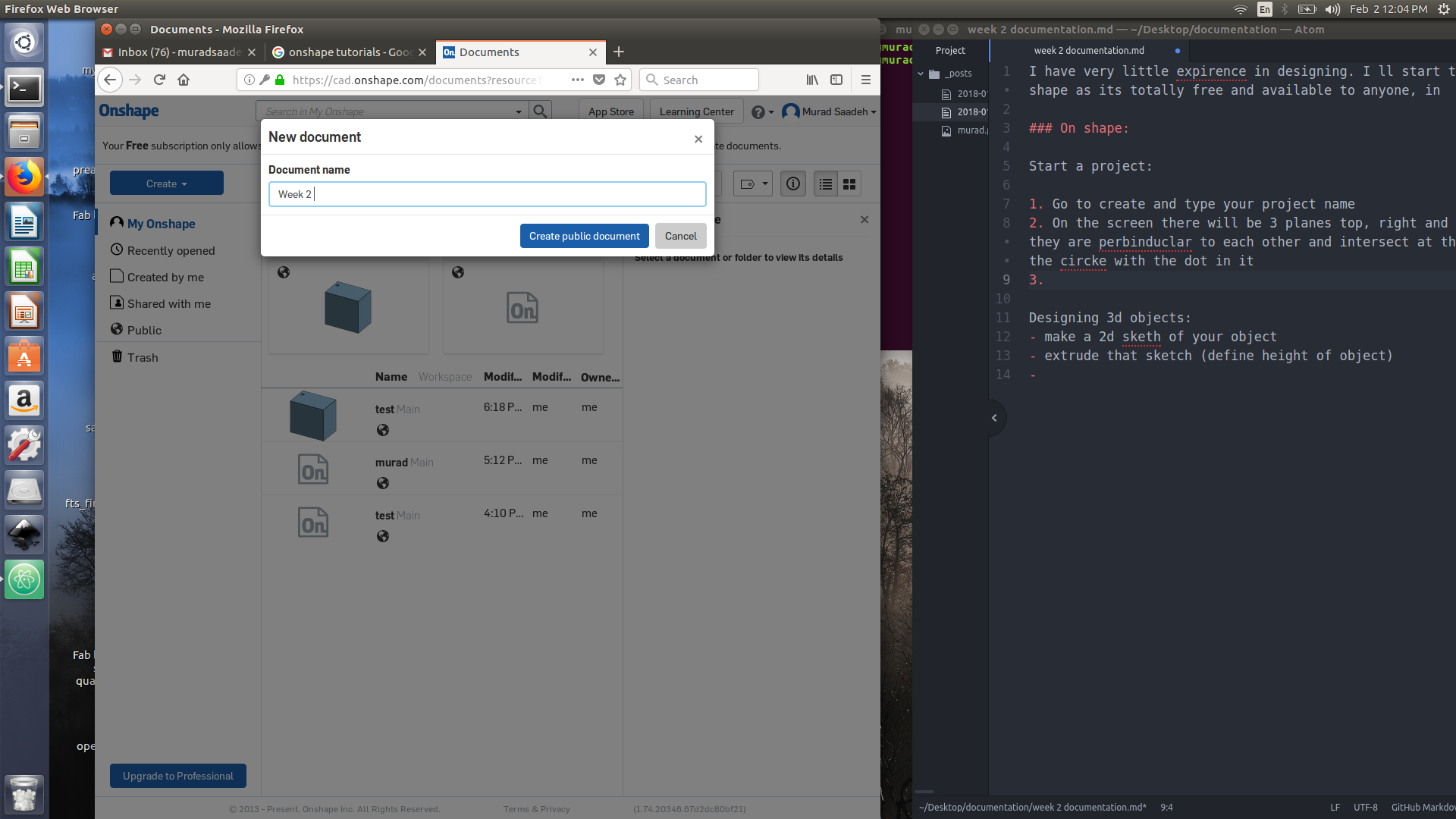Open the labels tag dropdown
The width and height of the screenshot is (1456, 819).
tap(753, 184)
